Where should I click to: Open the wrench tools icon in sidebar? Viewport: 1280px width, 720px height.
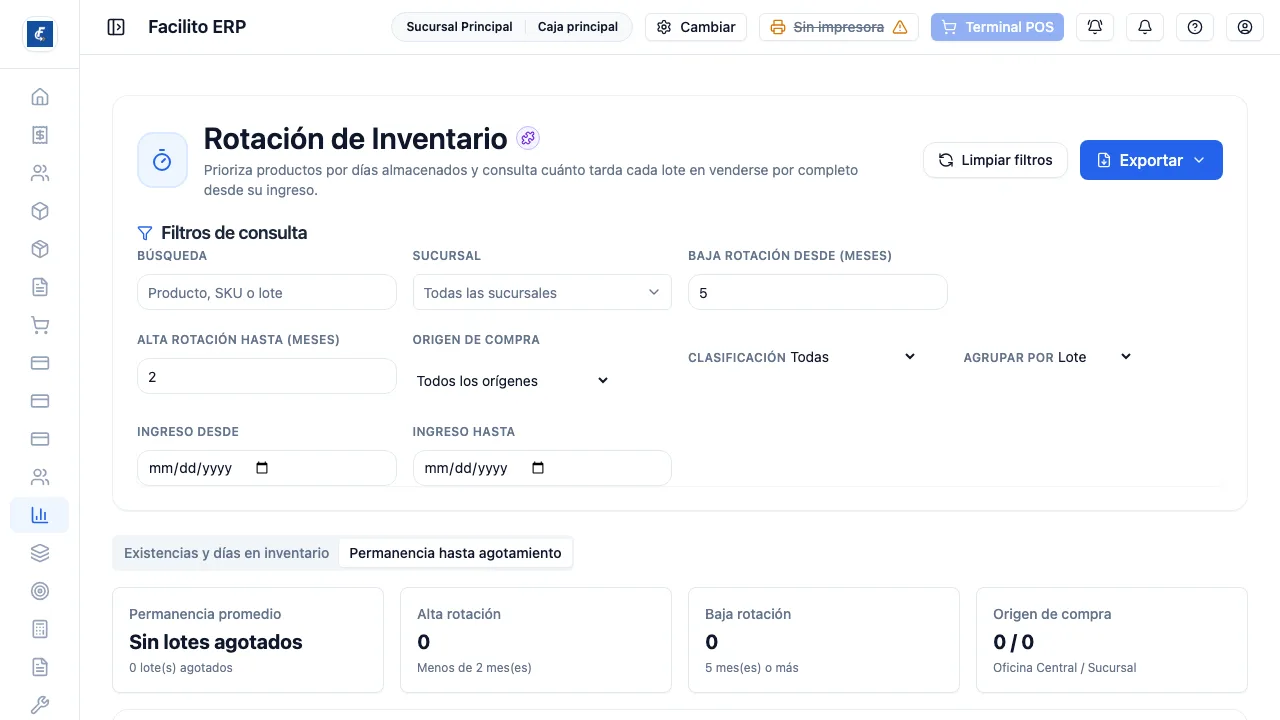click(40, 705)
